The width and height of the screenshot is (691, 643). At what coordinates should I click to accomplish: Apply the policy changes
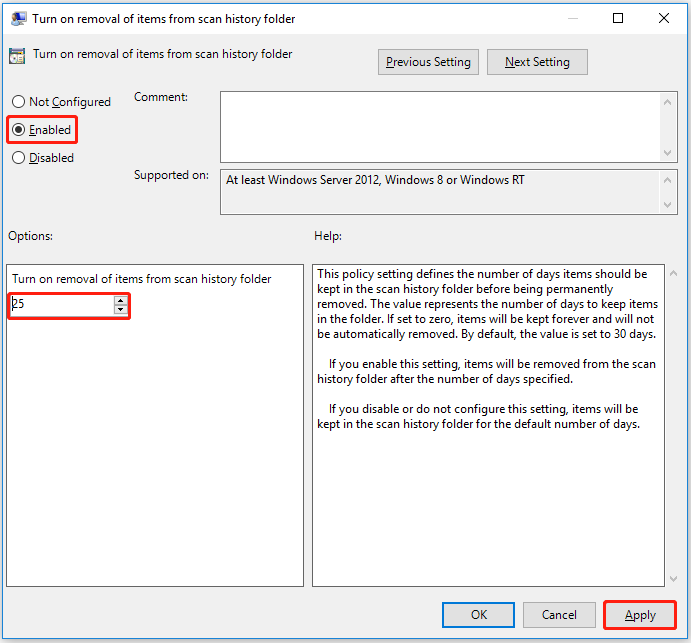pyautogui.click(x=639, y=615)
